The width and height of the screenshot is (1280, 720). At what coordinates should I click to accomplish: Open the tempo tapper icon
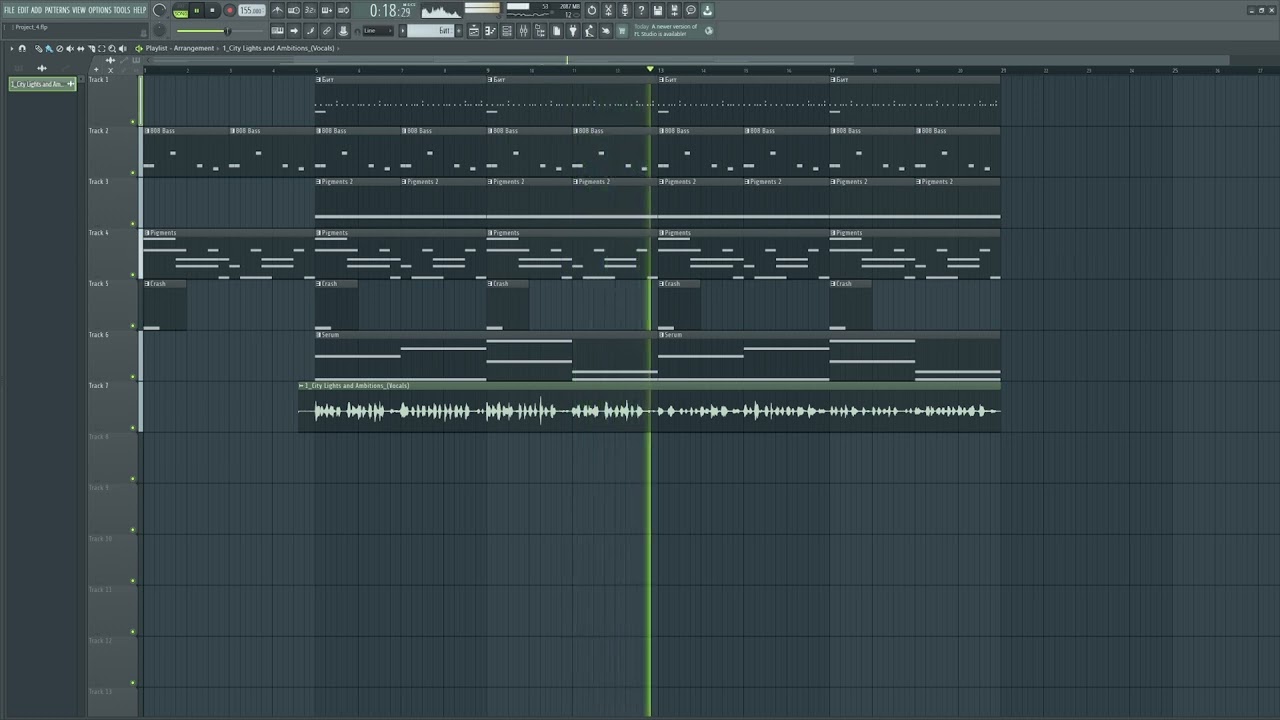(x=589, y=30)
